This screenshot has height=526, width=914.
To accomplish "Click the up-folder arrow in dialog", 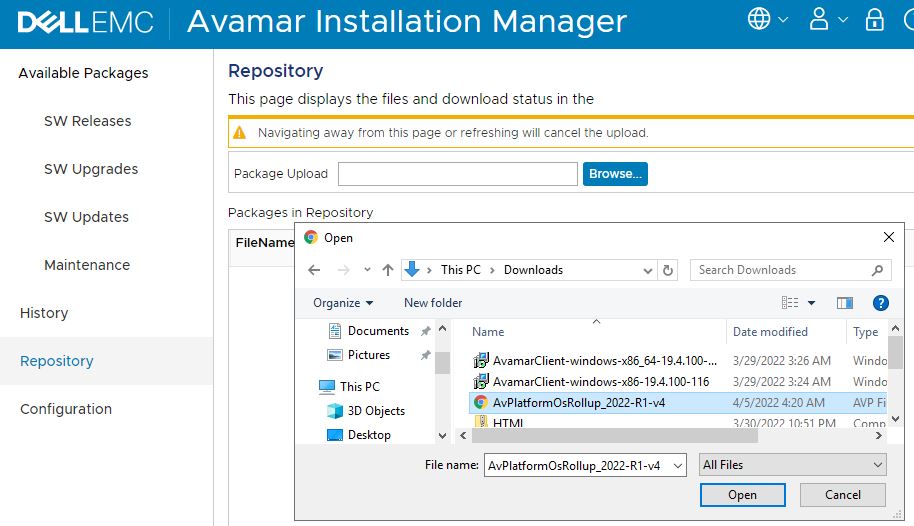I will [388, 270].
